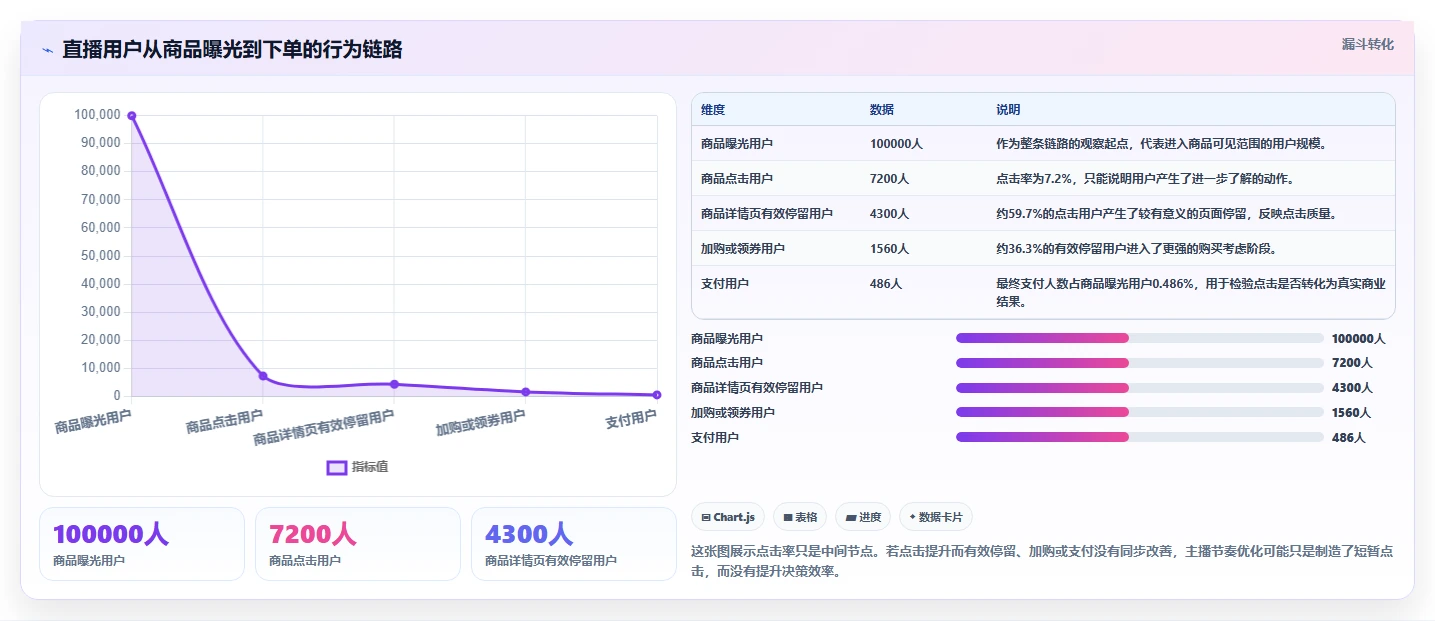
Task: Select the Chart.js chip
Action: (x=728, y=517)
